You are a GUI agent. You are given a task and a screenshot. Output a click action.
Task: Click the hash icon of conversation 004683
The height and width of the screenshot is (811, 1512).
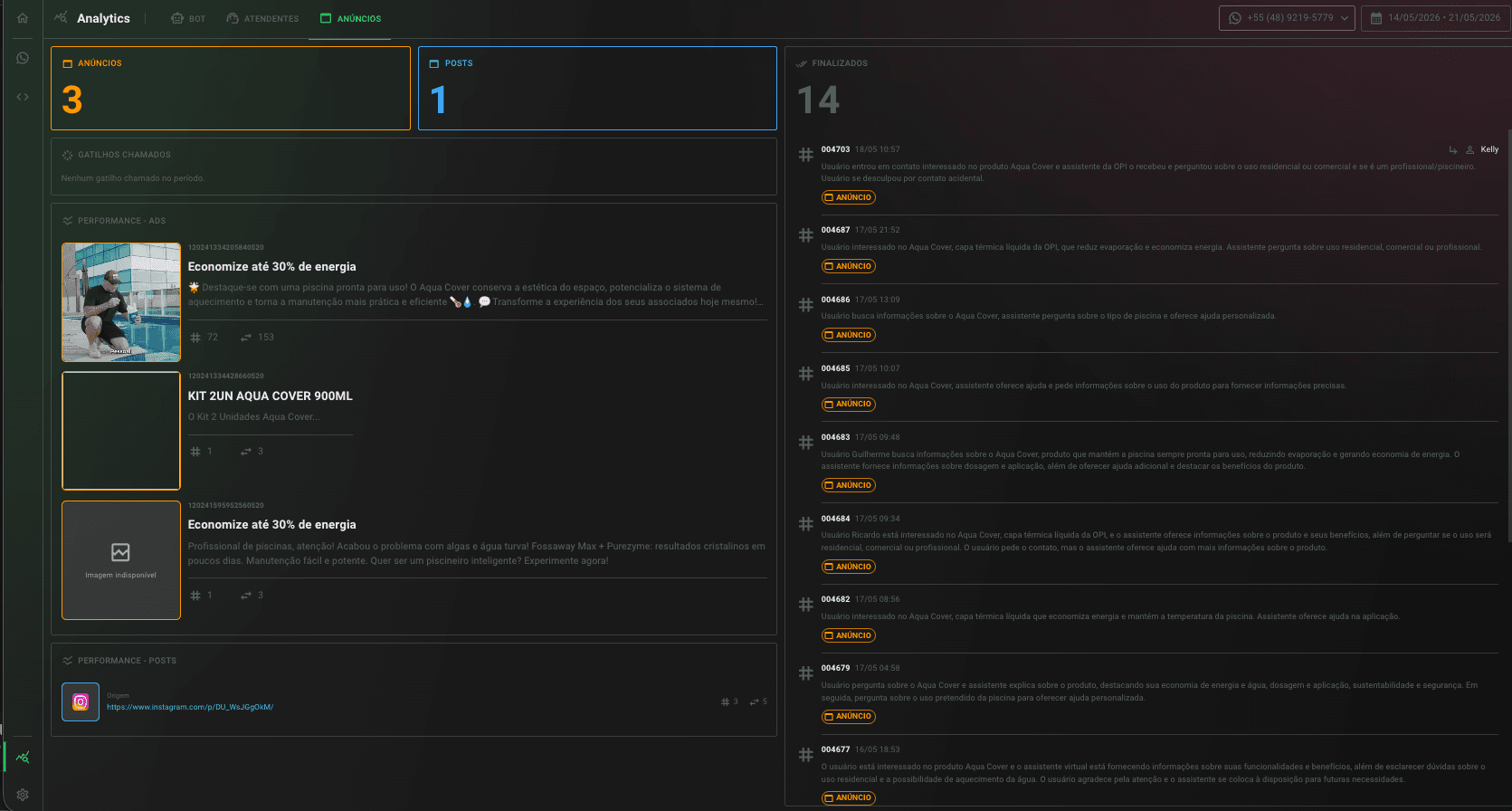tap(805, 443)
